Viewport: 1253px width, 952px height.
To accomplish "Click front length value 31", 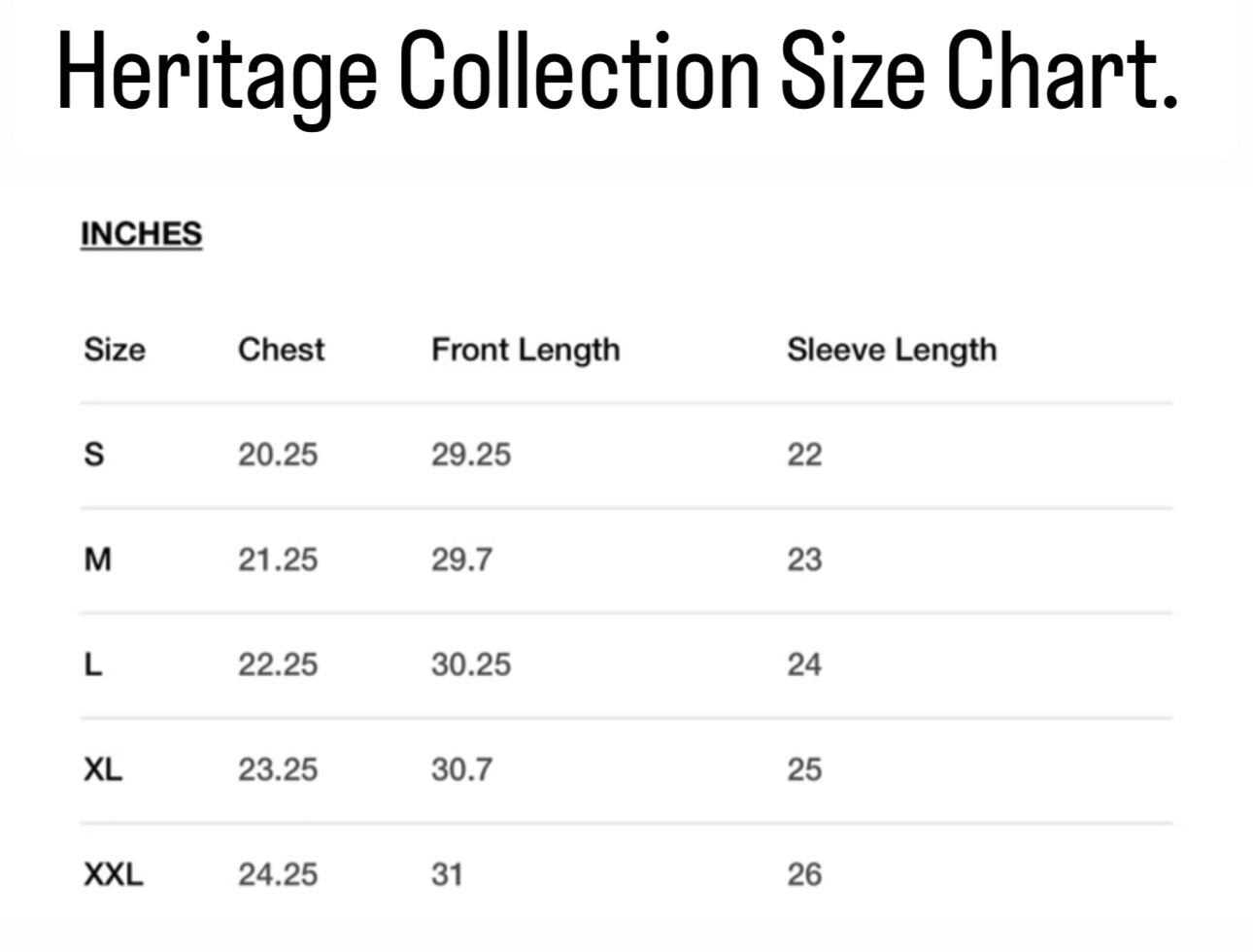I will 447,874.
